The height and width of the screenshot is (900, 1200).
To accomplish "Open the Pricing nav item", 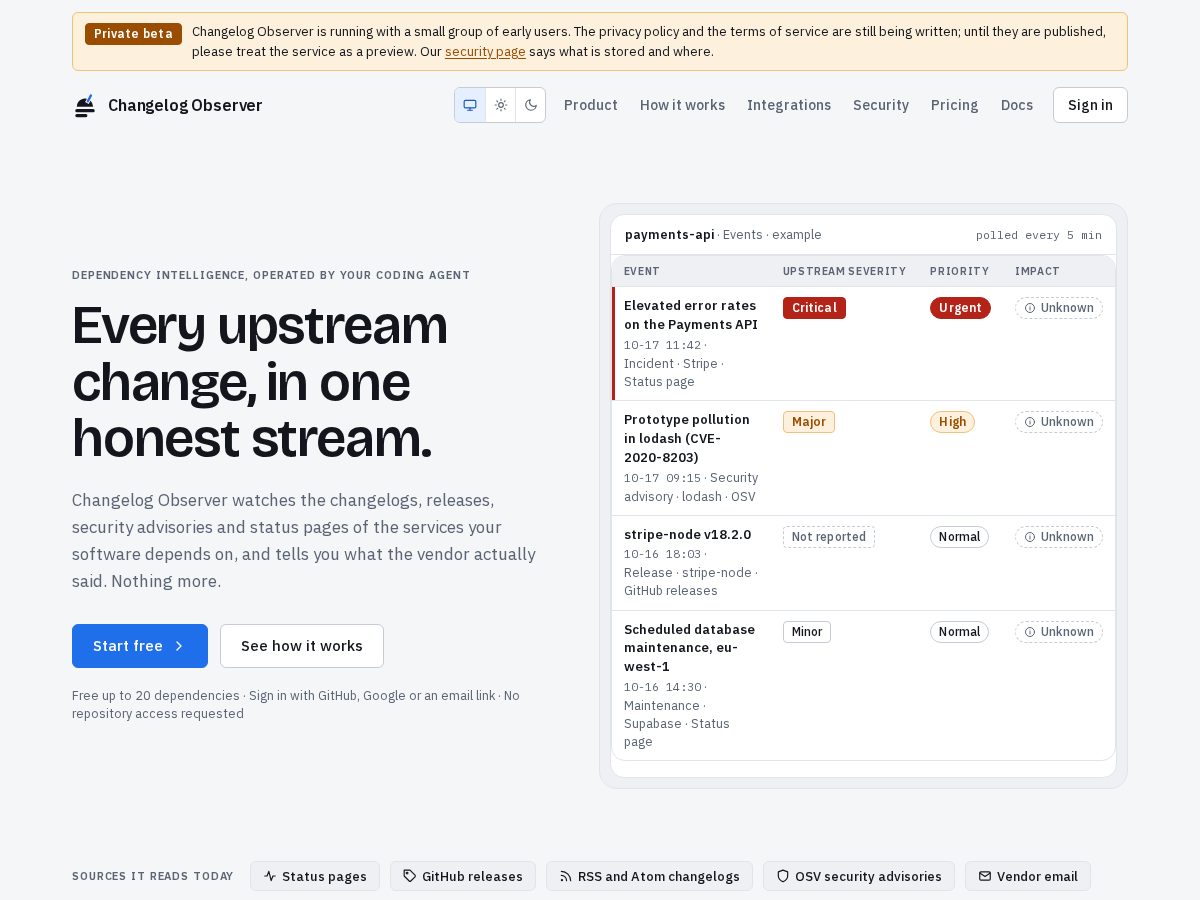I will click(x=954, y=105).
